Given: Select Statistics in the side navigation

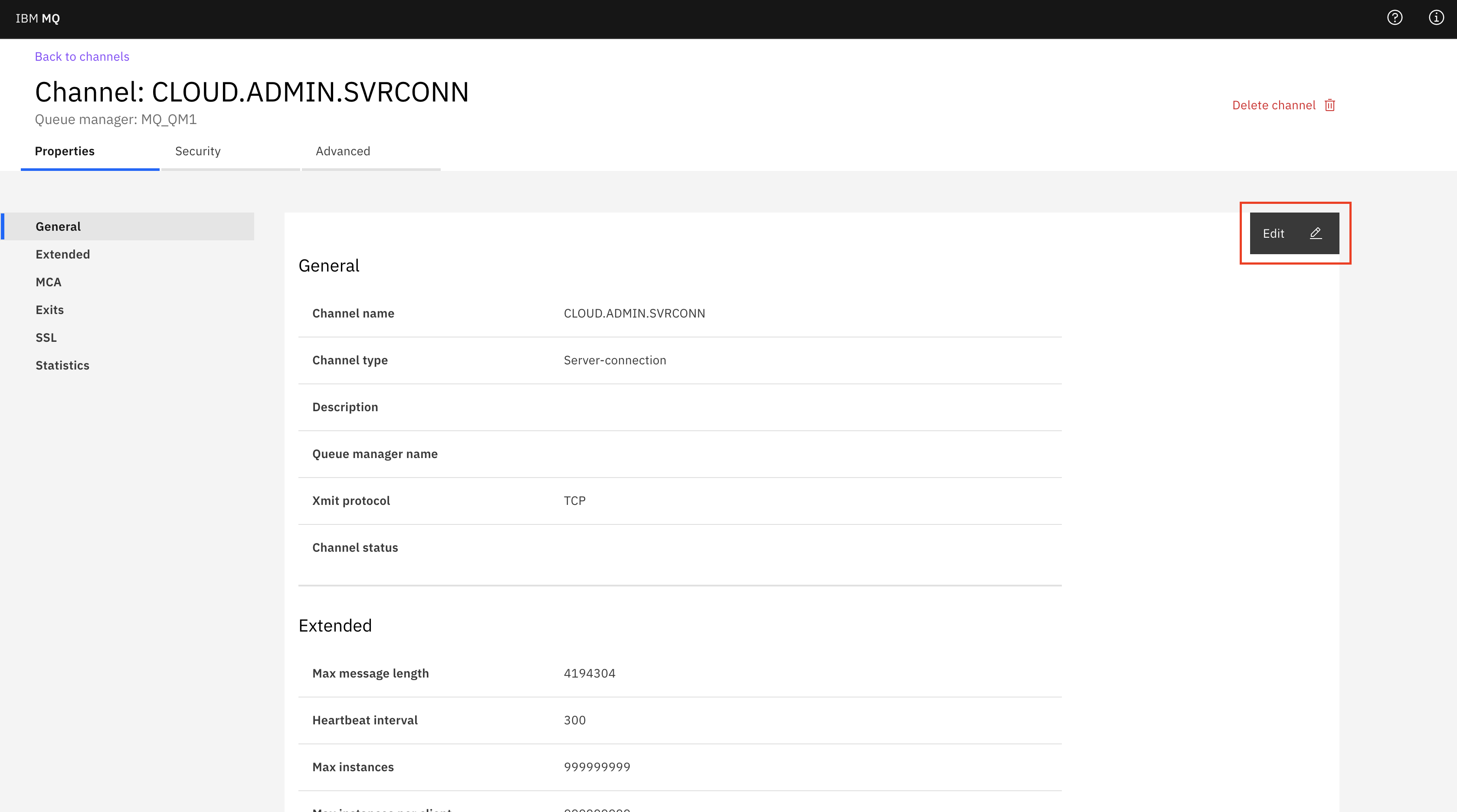Looking at the screenshot, I should click(x=63, y=365).
